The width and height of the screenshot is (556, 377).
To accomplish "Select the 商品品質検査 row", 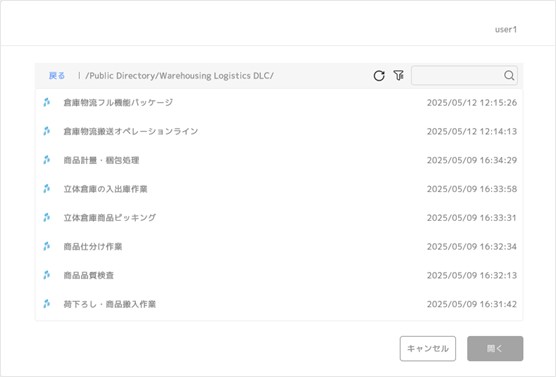I will (x=279, y=275).
